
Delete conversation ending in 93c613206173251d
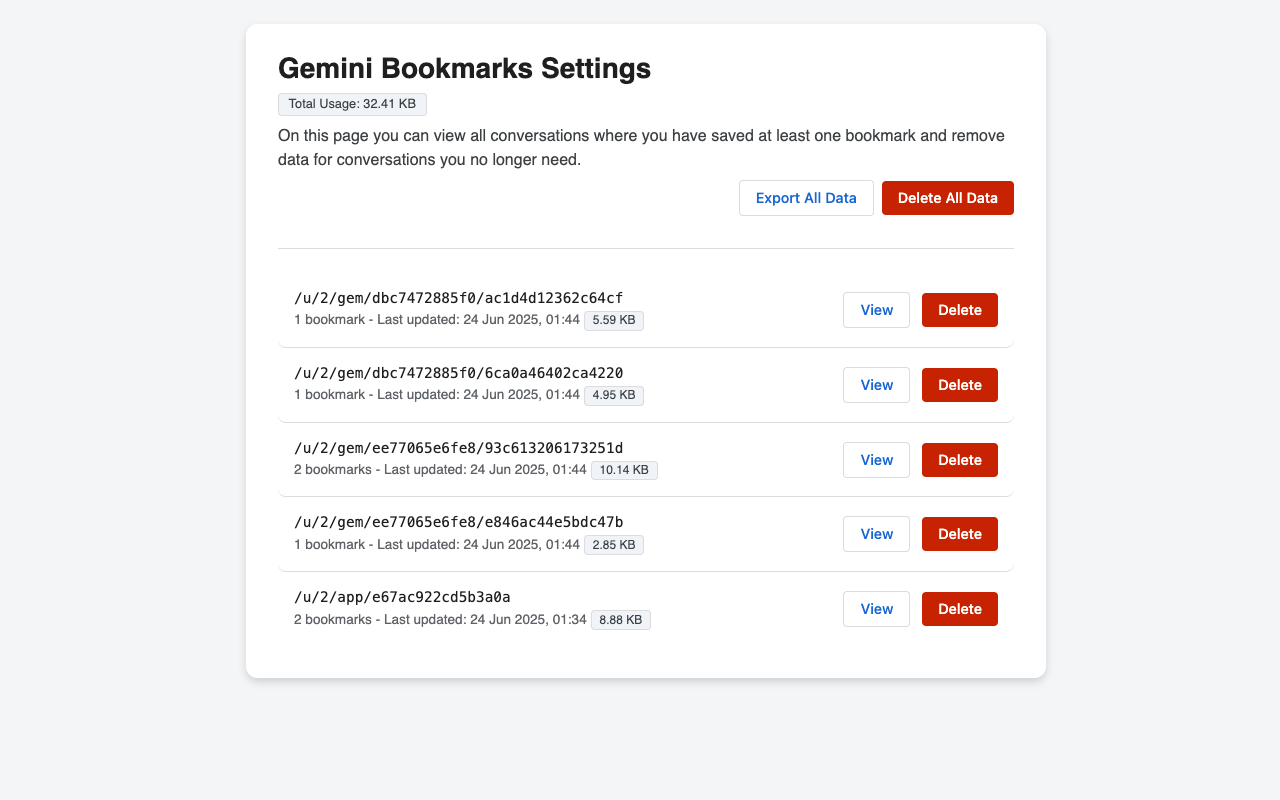pyautogui.click(x=960, y=460)
